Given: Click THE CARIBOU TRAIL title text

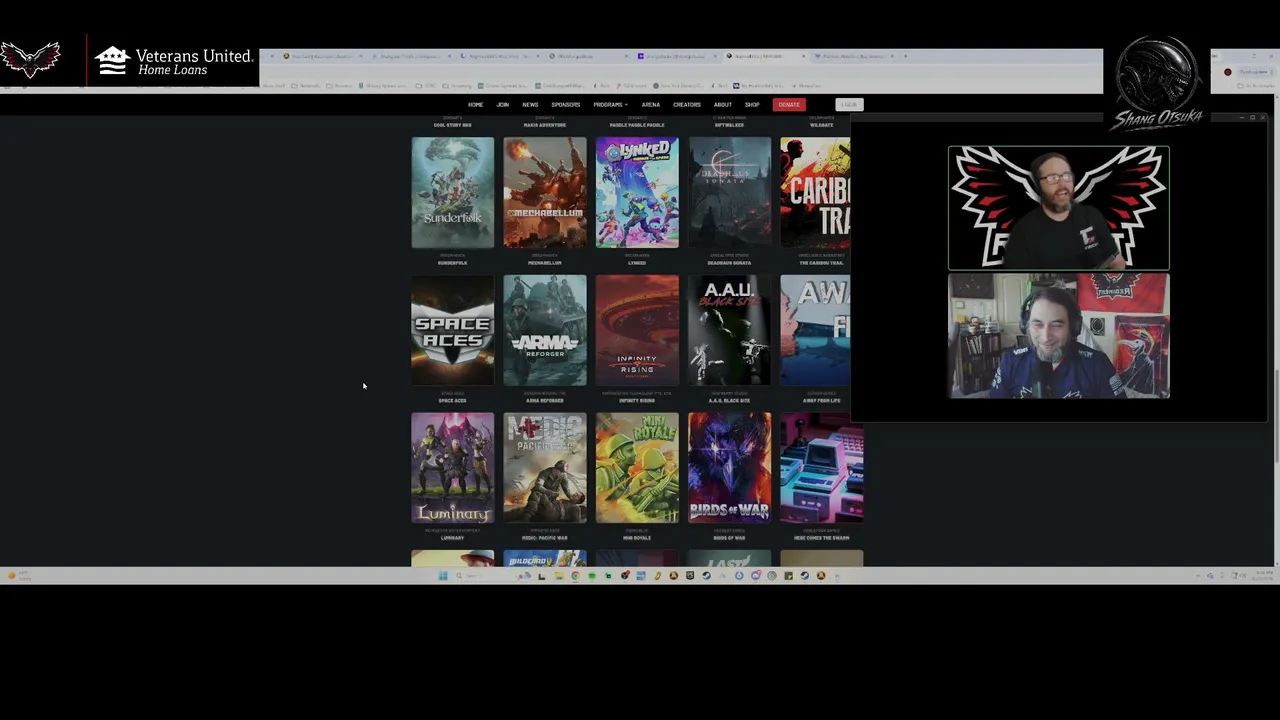Looking at the screenshot, I should pos(821,263).
